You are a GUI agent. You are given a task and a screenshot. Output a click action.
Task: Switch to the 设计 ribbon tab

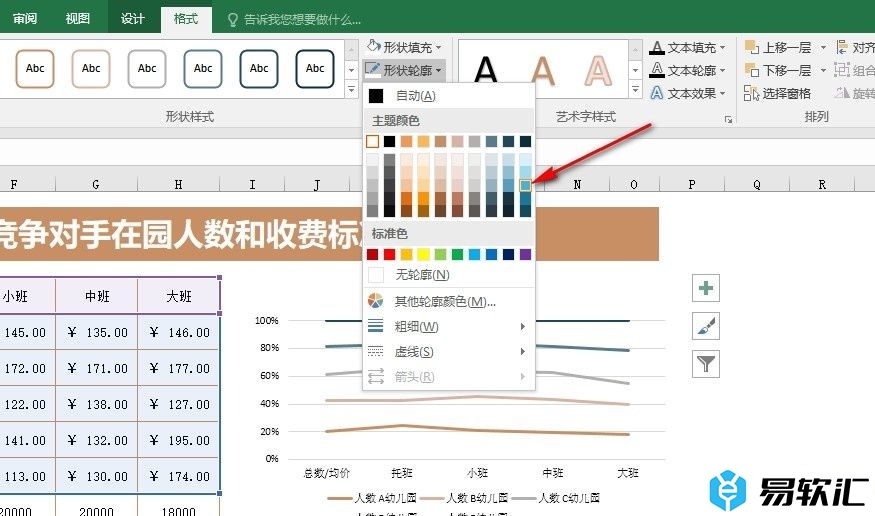[132, 18]
